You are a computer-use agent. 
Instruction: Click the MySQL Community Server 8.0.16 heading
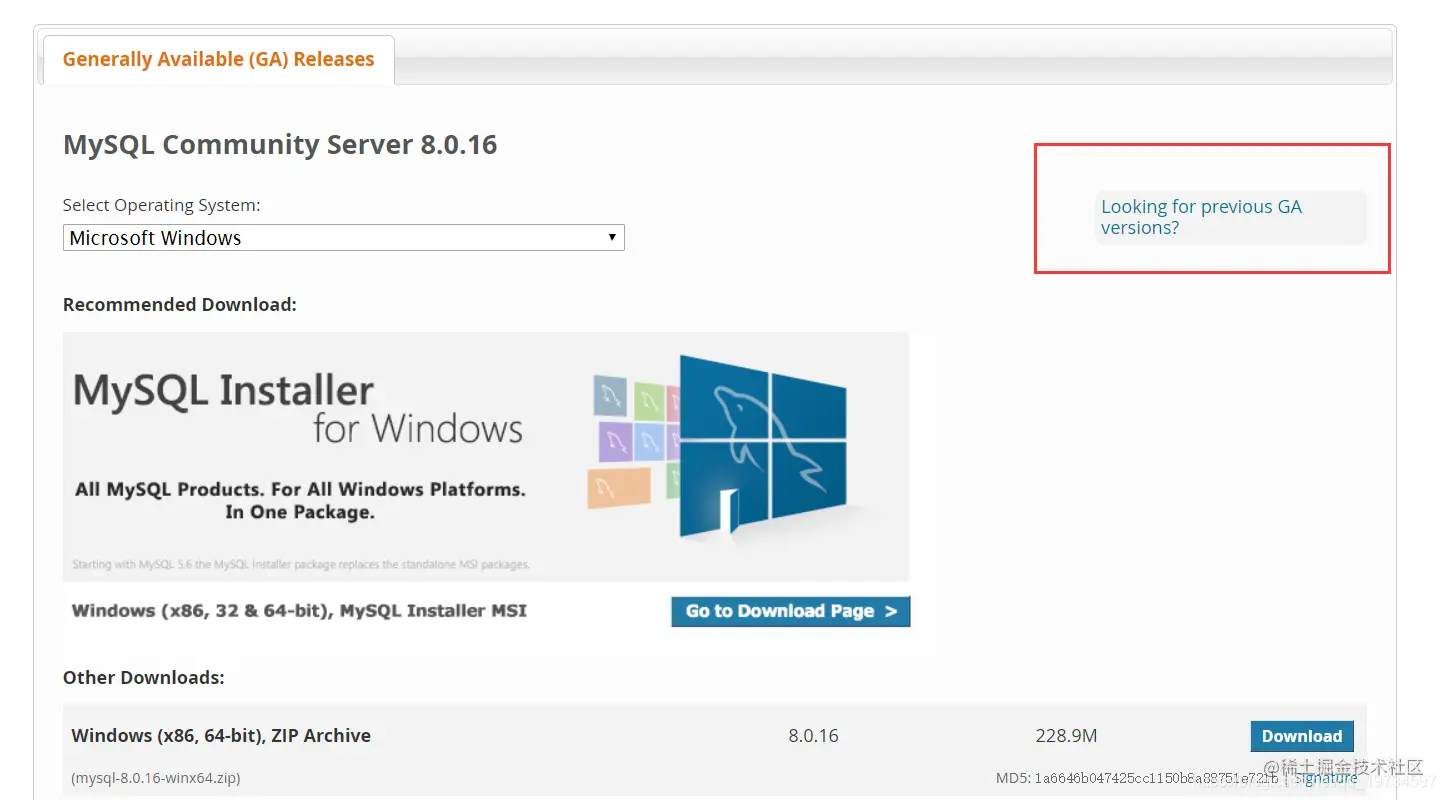point(280,145)
